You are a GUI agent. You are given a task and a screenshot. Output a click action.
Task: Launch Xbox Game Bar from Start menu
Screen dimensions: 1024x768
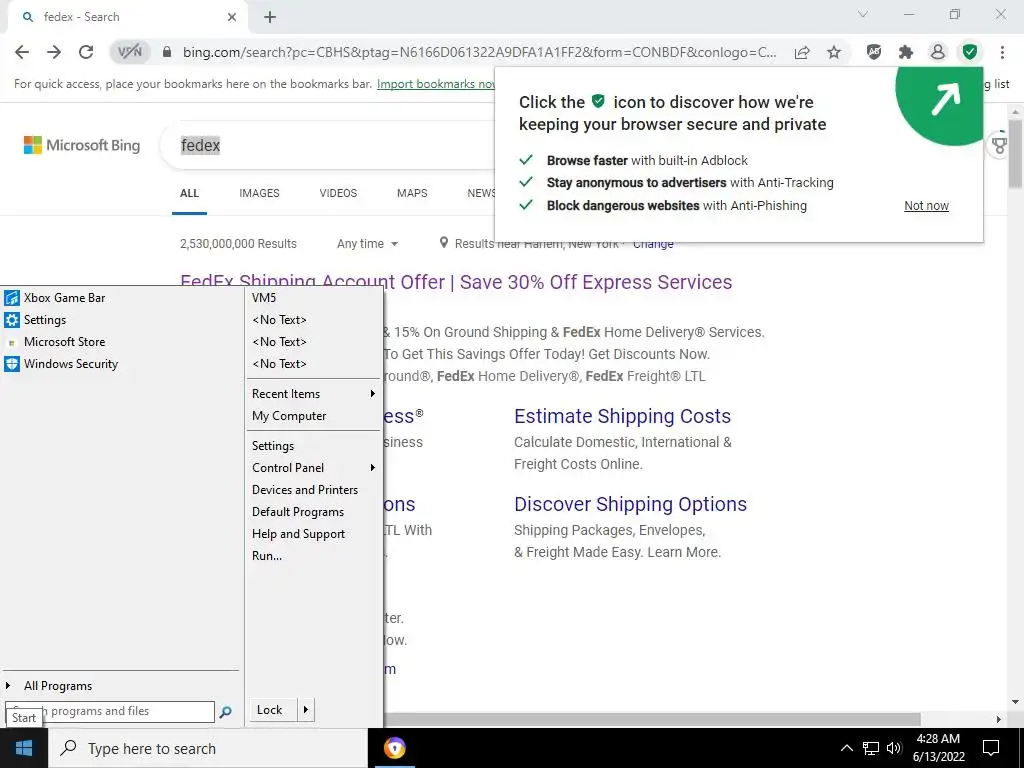[121, 298]
